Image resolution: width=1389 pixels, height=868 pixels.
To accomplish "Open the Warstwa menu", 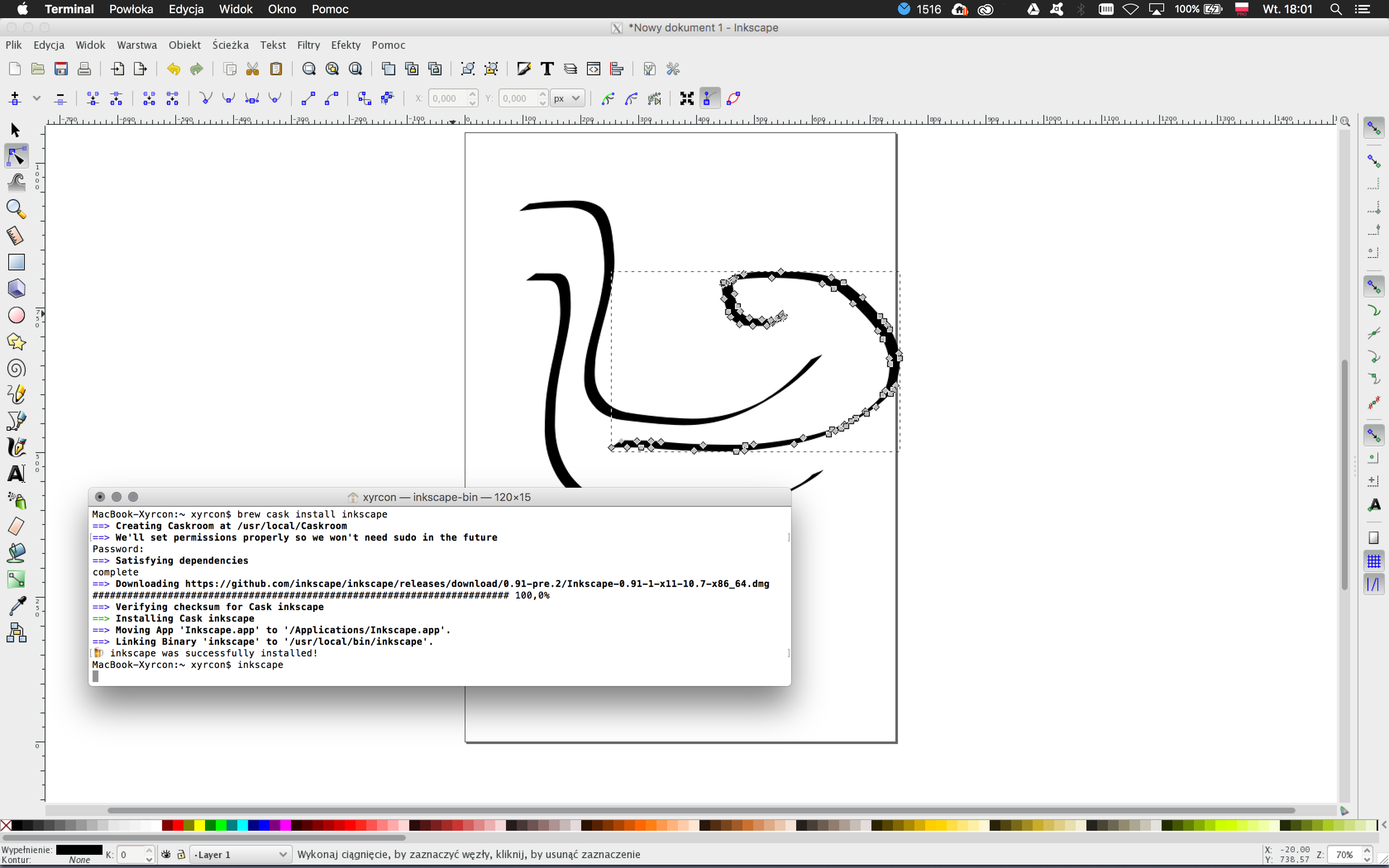I will tap(137, 45).
